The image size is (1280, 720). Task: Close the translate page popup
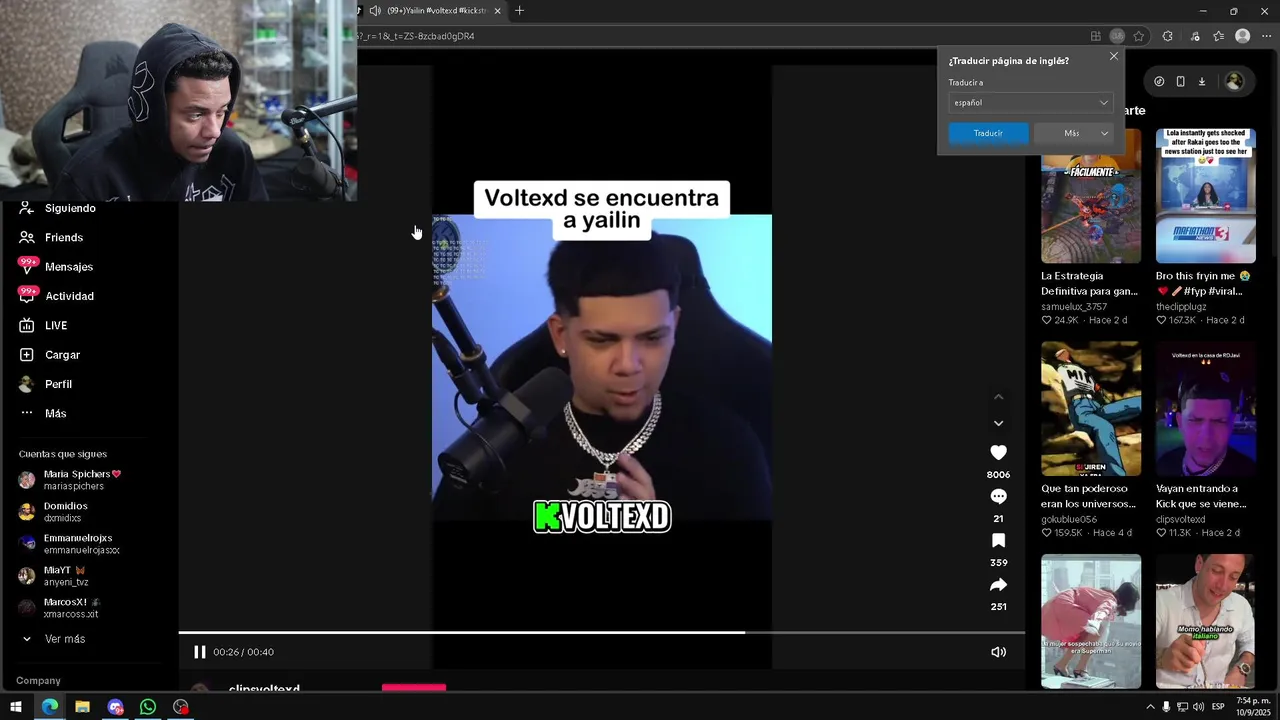tap(1114, 56)
